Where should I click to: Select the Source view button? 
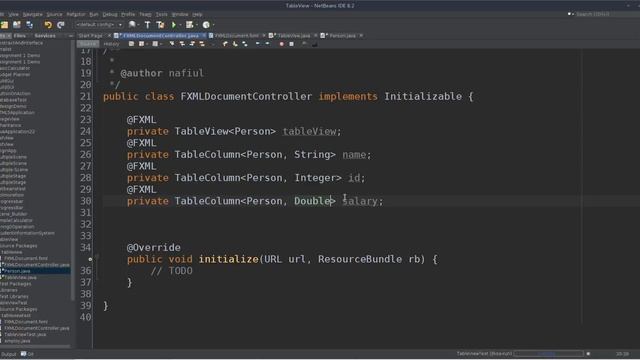88,44
